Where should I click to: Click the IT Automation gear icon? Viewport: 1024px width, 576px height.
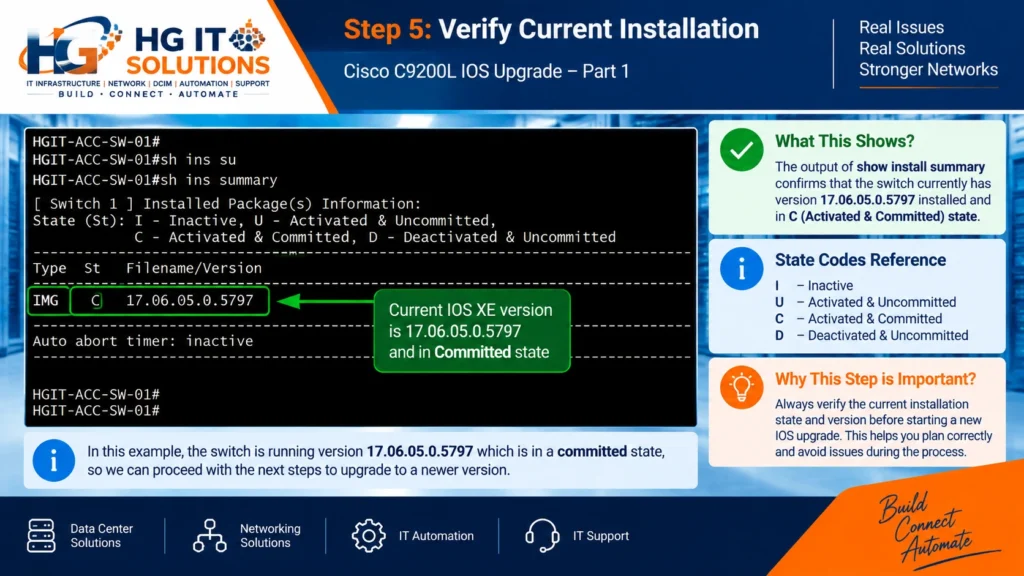369,536
